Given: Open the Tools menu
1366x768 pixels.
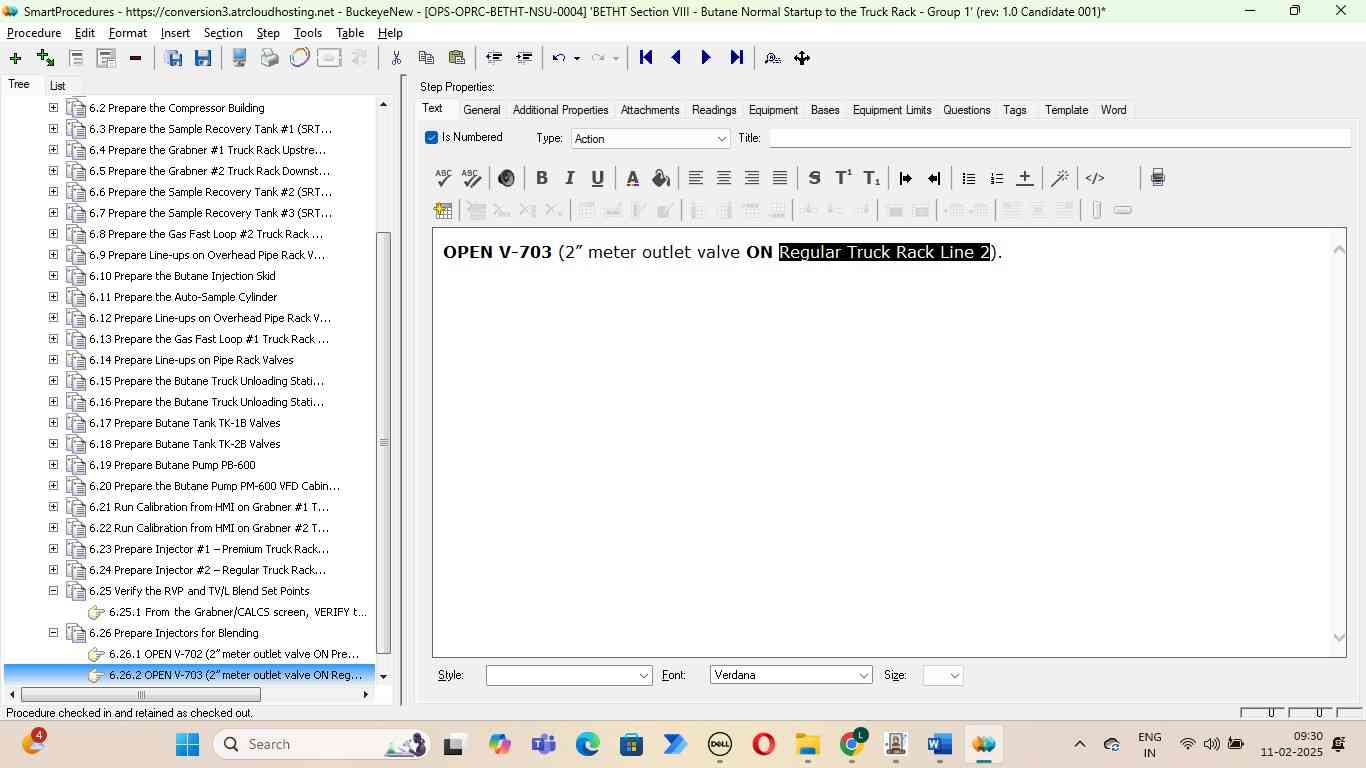Looking at the screenshot, I should (307, 33).
